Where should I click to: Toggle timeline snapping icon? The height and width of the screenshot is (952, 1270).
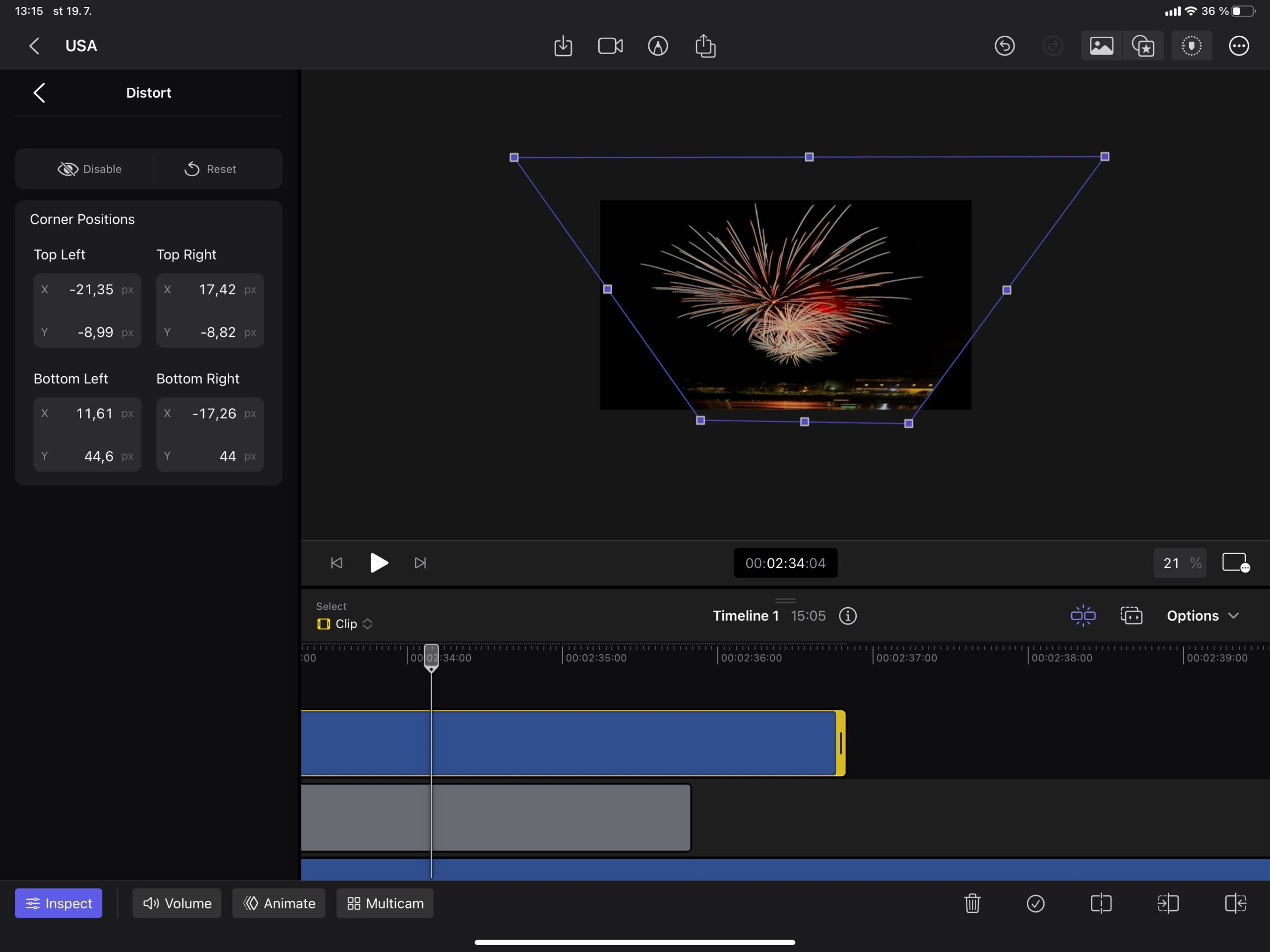(x=1083, y=616)
